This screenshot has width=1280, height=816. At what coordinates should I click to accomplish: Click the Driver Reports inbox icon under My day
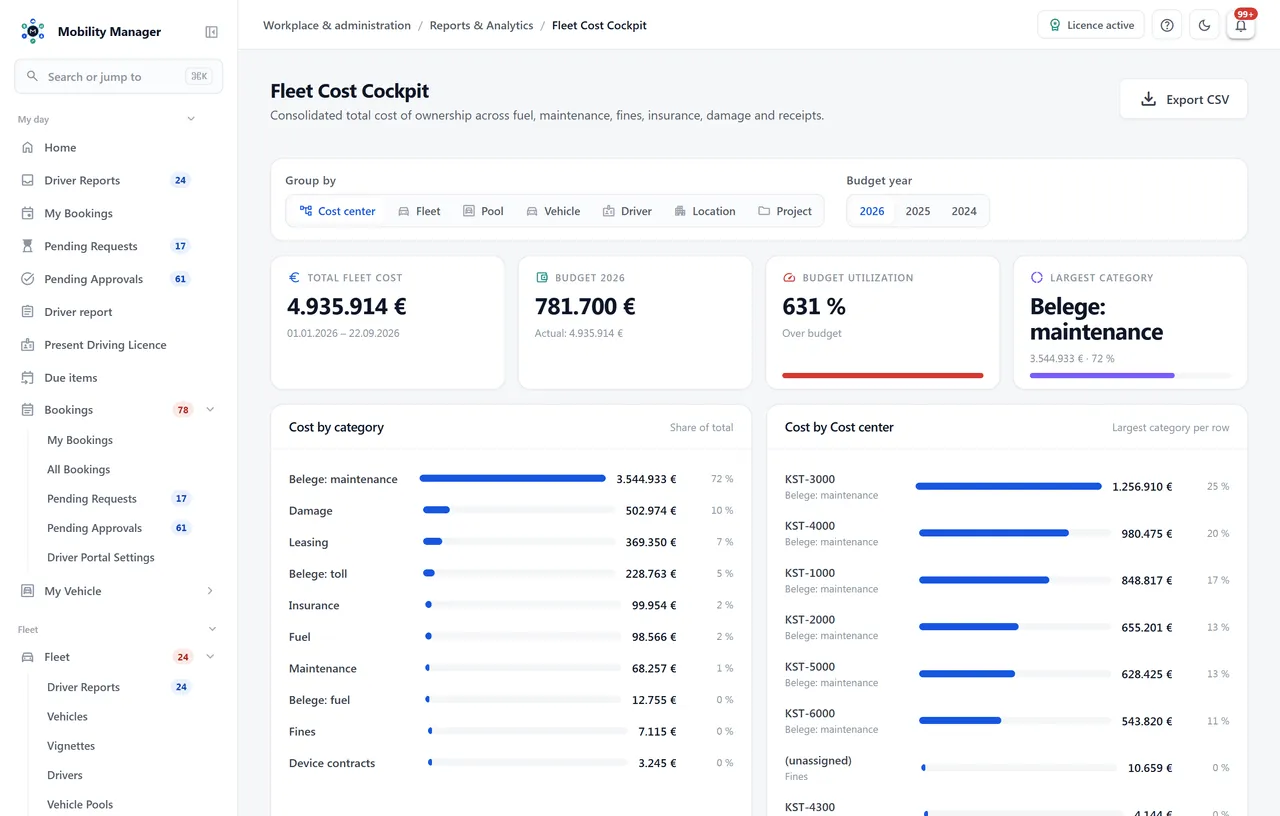coord(27,180)
